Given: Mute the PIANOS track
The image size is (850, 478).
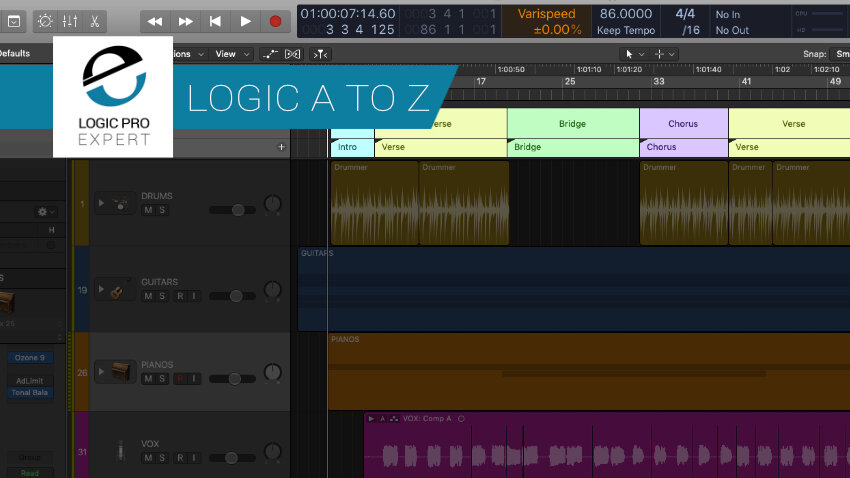Looking at the screenshot, I should pyautogui.click(x=148, y=379).
